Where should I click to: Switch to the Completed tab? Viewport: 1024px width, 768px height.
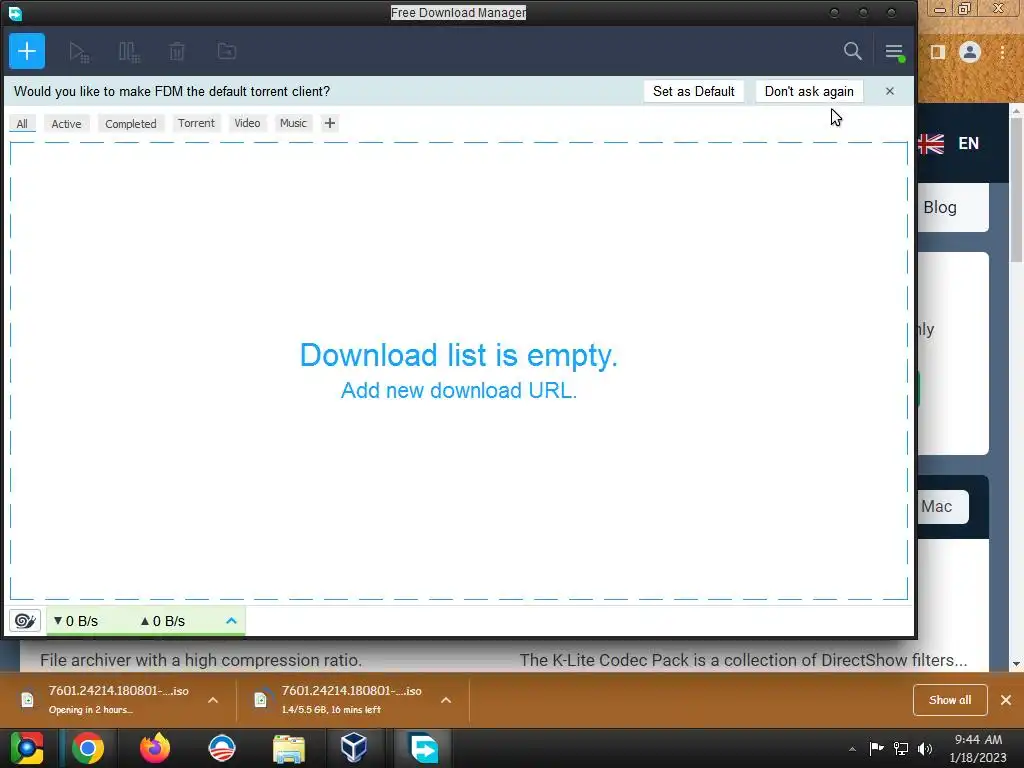click(x=131, y=123)
